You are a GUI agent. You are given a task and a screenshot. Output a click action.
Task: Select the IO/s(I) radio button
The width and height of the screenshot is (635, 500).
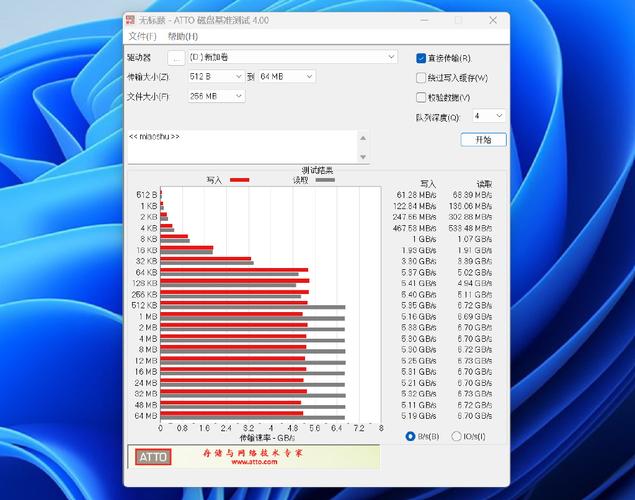click(456, 436)
